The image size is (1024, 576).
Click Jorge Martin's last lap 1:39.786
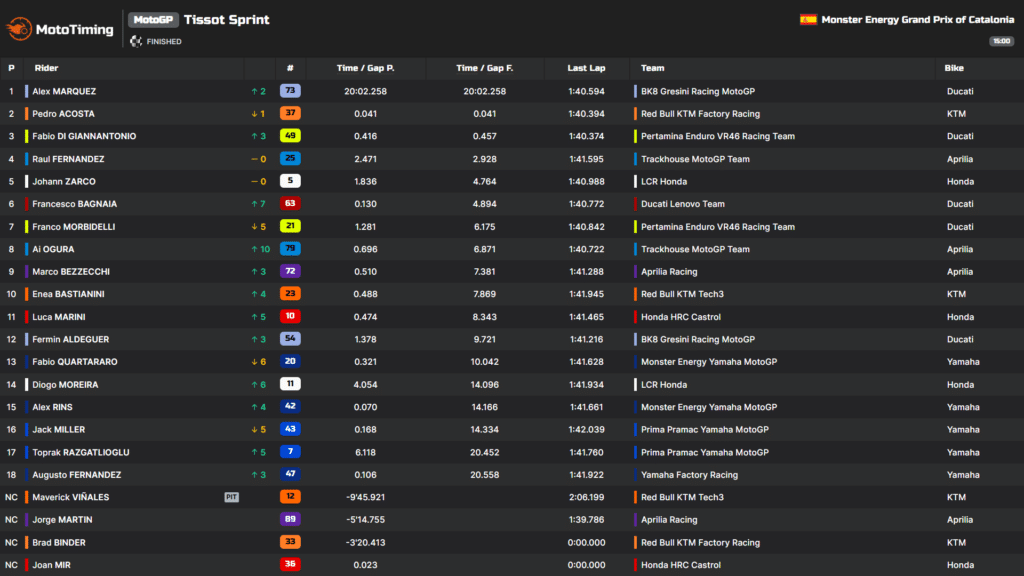[586, 520]
